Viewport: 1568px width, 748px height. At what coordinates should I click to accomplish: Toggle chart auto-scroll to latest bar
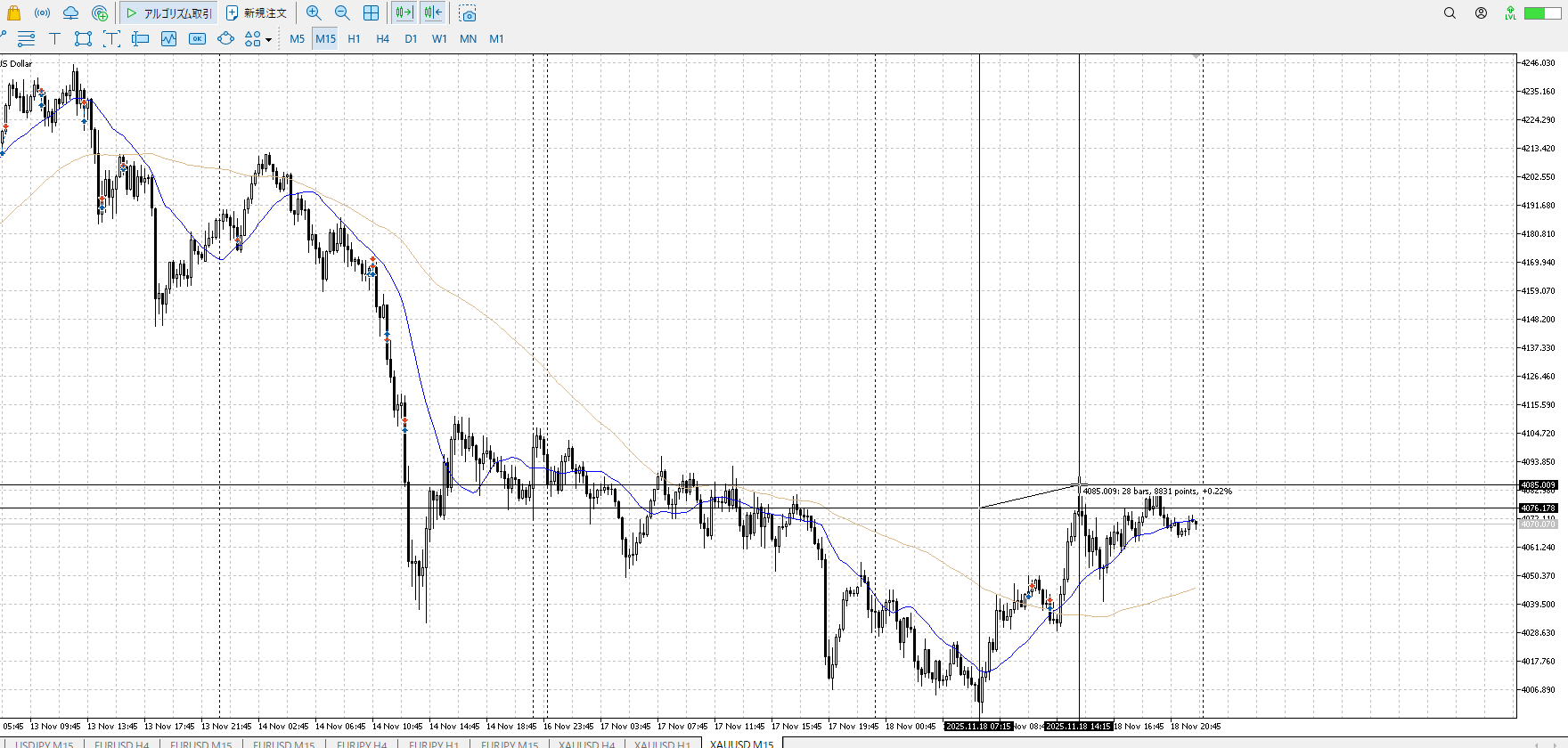coord(404,12)
